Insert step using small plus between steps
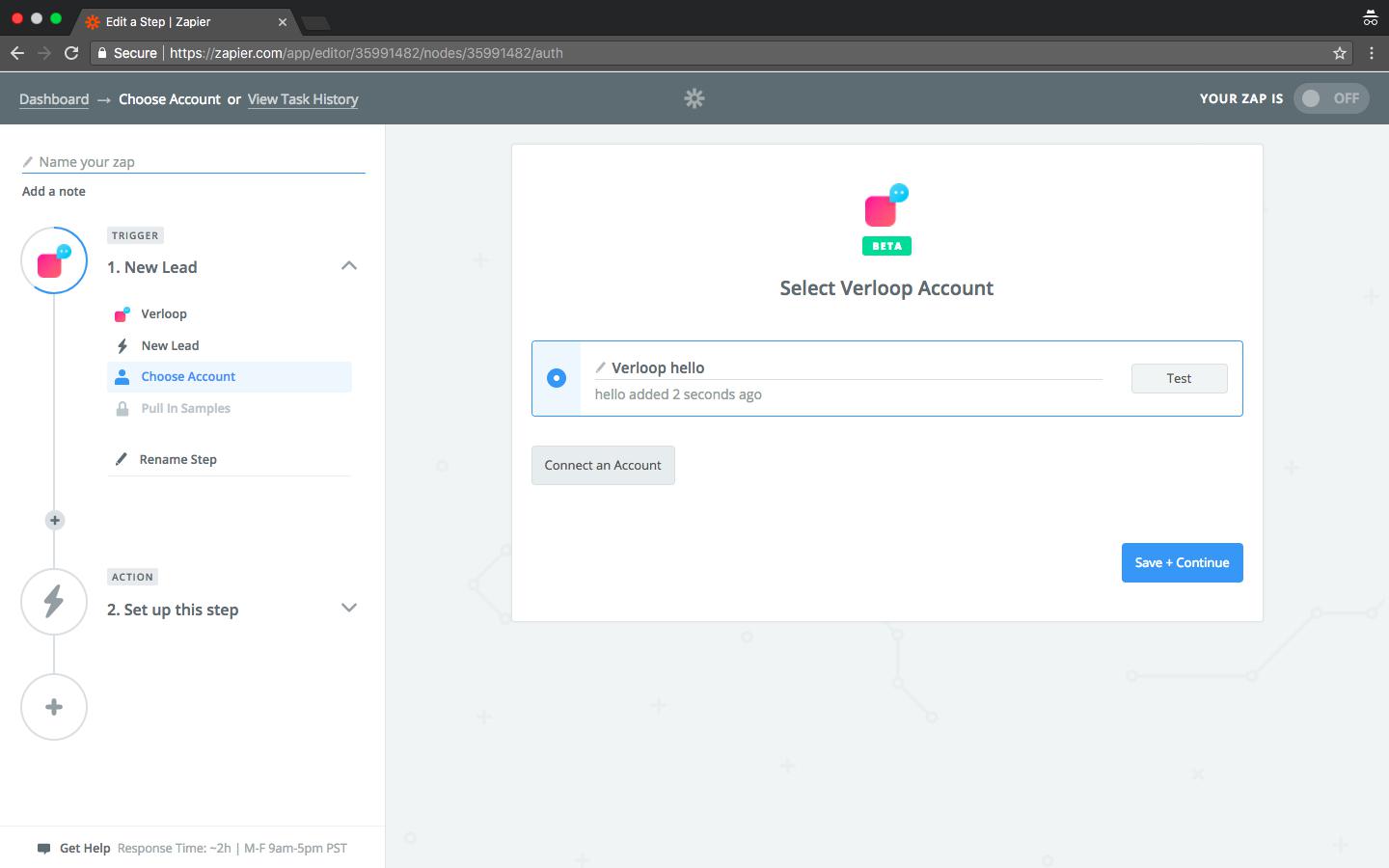1389x868 pixels. point(55,521)
